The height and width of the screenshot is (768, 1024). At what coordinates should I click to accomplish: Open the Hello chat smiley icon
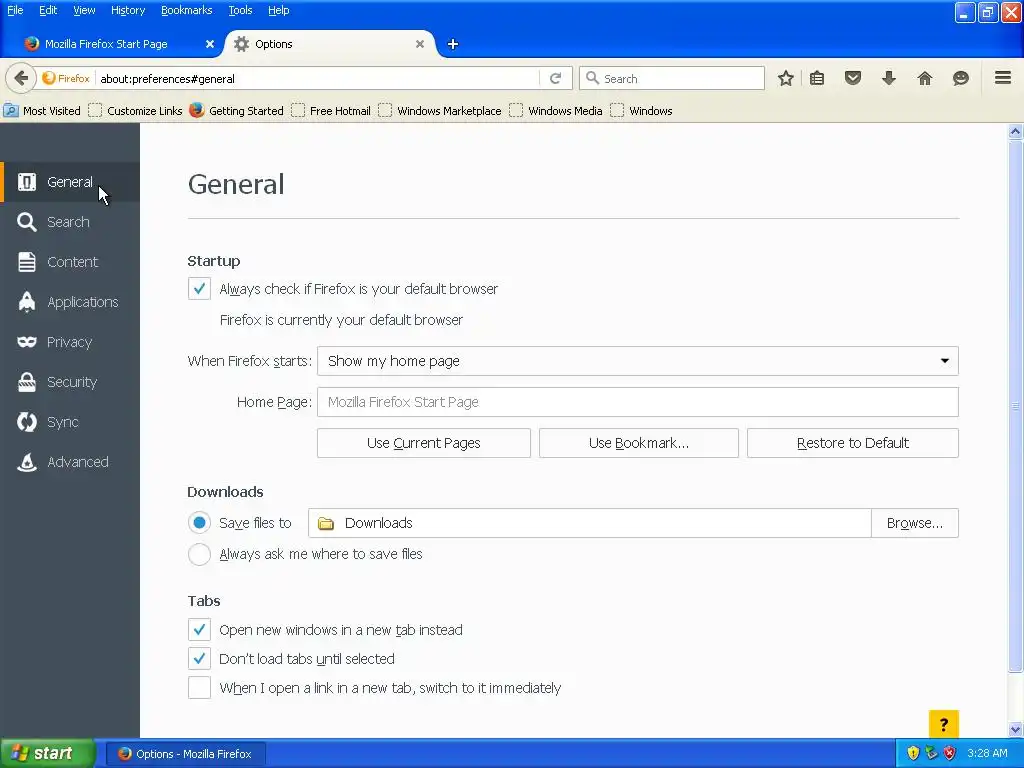(961, 78)
